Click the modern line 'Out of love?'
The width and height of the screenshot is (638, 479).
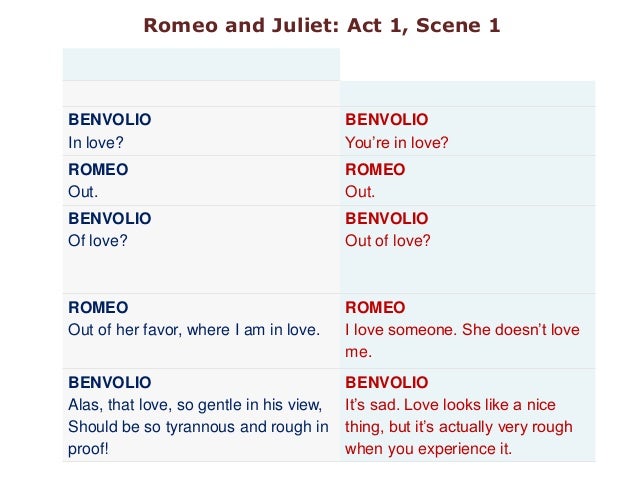coord(388,240)
